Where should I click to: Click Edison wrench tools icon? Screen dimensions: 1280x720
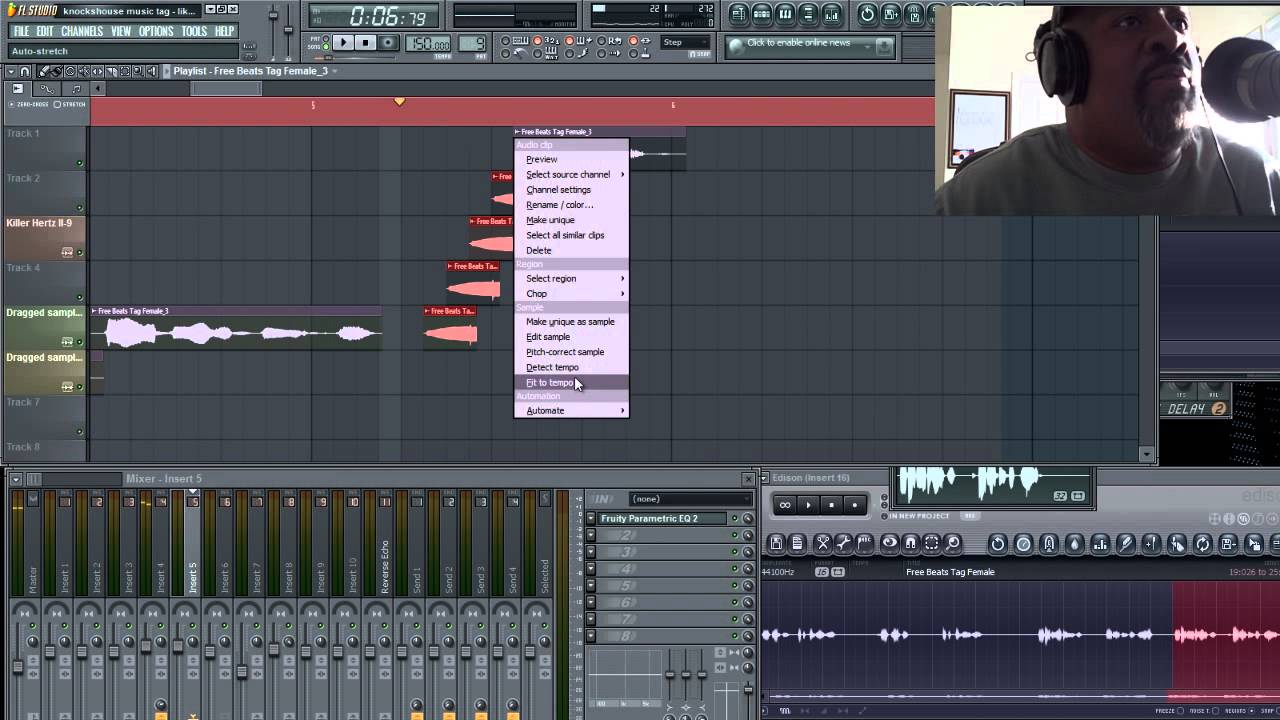coord(844,544)
